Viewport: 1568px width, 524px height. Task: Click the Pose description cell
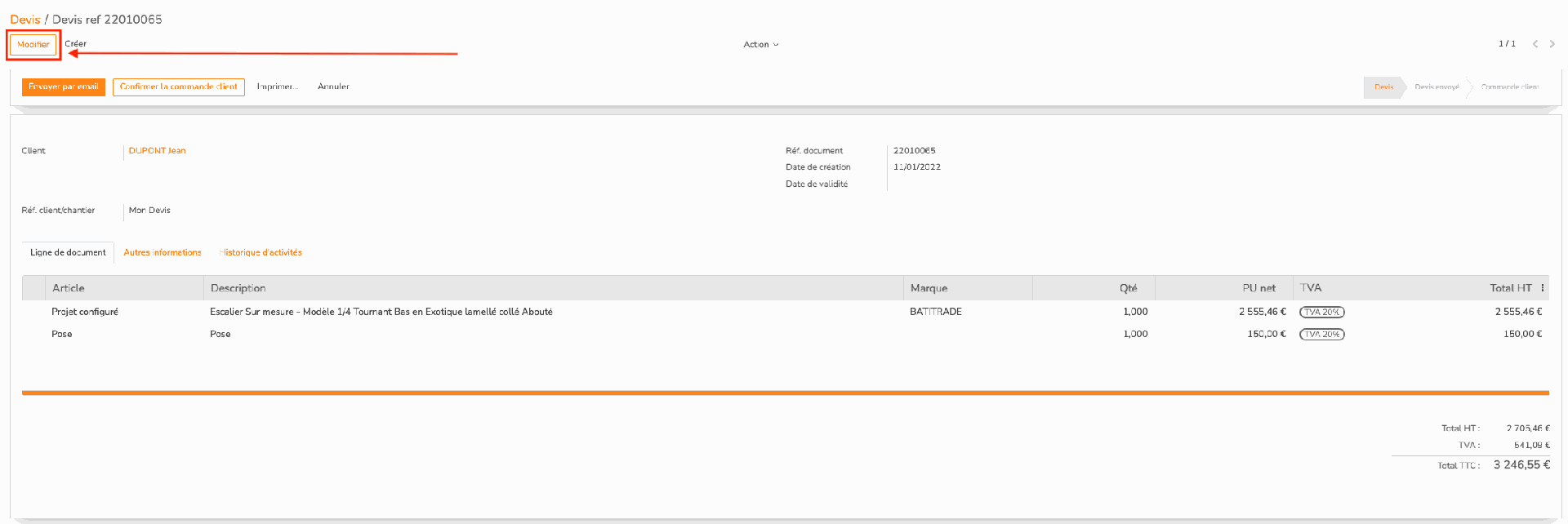[220, 335]
